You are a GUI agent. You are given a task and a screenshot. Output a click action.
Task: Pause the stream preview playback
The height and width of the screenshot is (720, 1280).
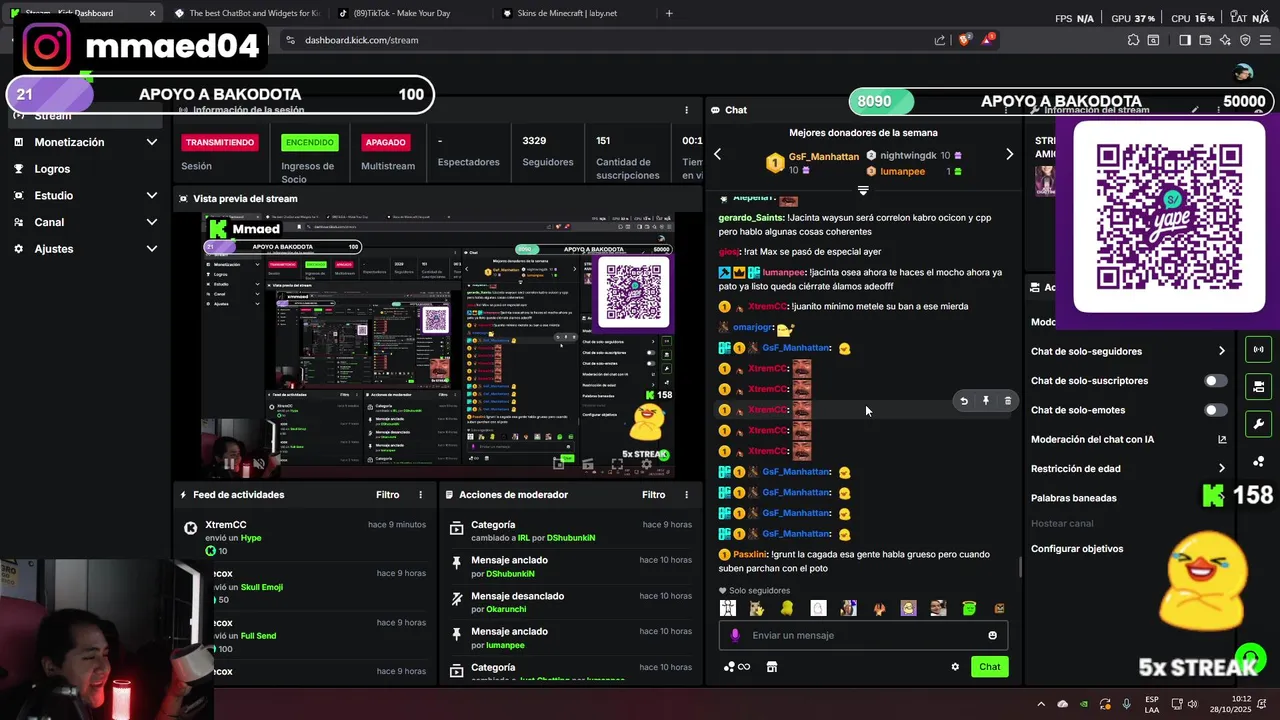(x=230, y=464)
